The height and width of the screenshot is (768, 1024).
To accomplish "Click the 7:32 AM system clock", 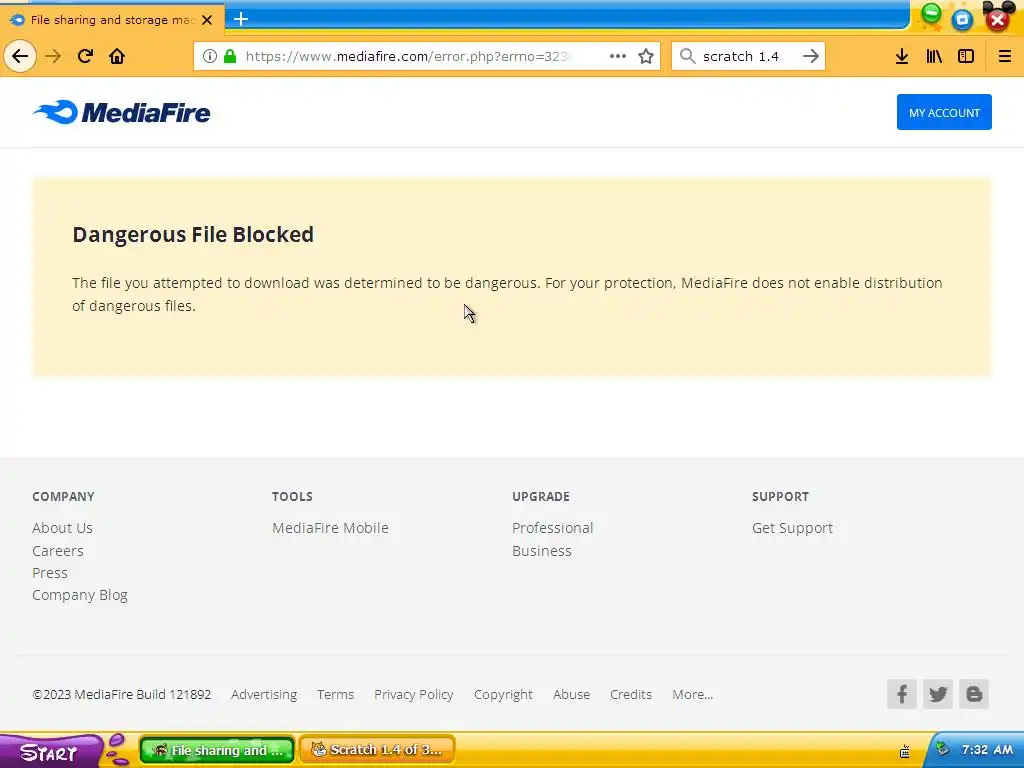I will (987, 749).
